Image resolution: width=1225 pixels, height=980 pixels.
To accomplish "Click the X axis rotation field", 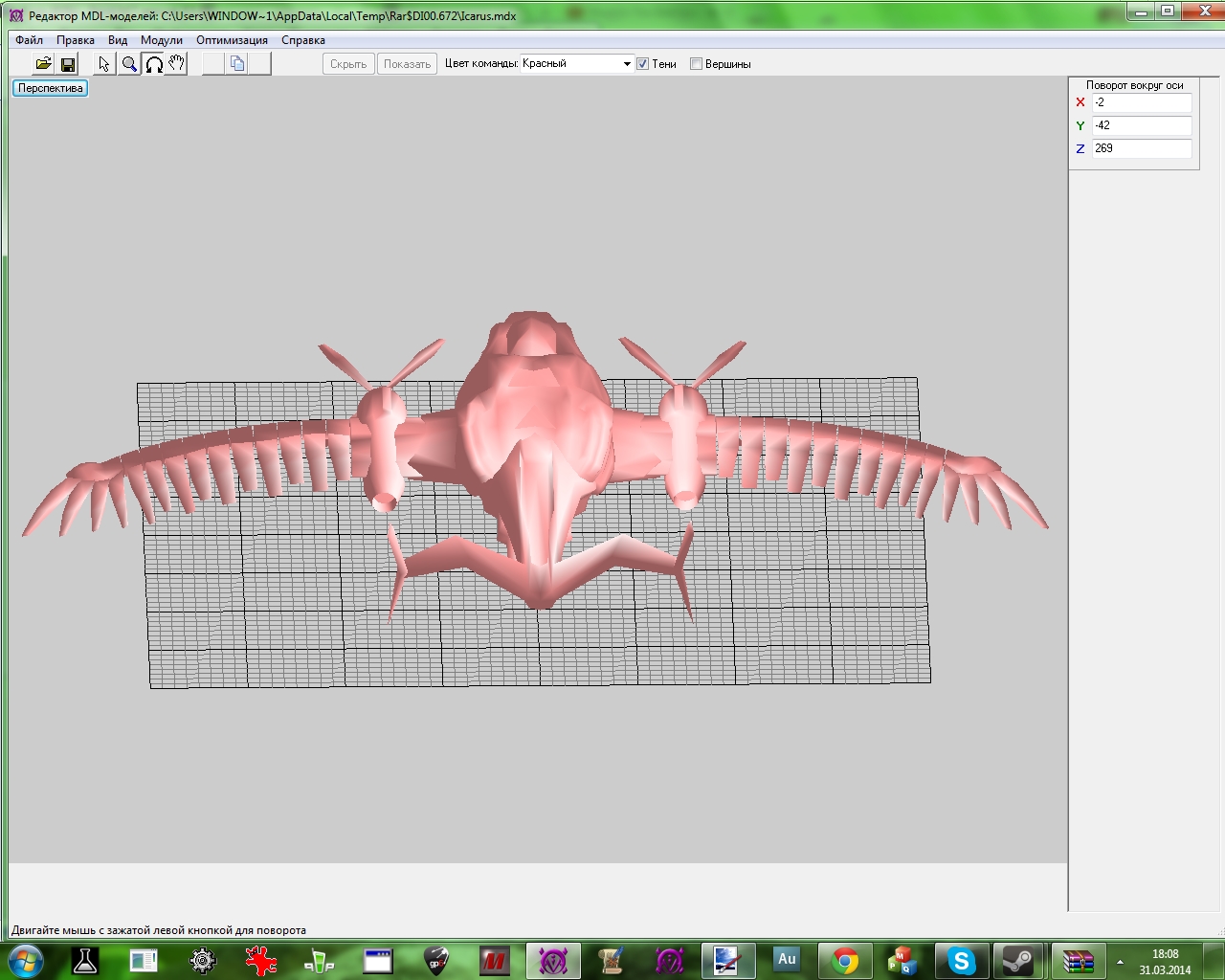I will (1142, 102).
